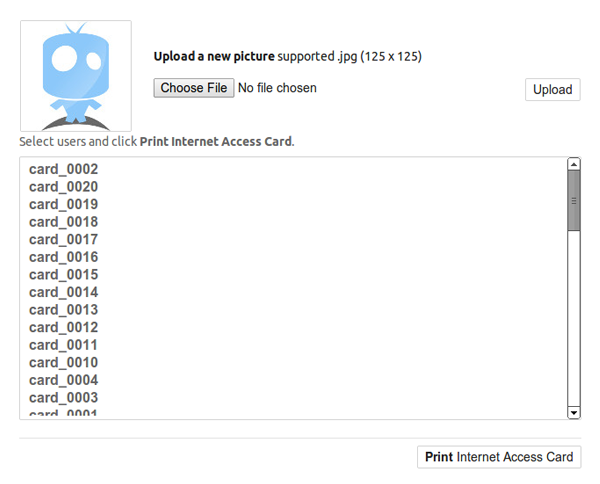The image size is (600, 484).
Task: Click the list's scroll up arrow
Action: point(574,165)
